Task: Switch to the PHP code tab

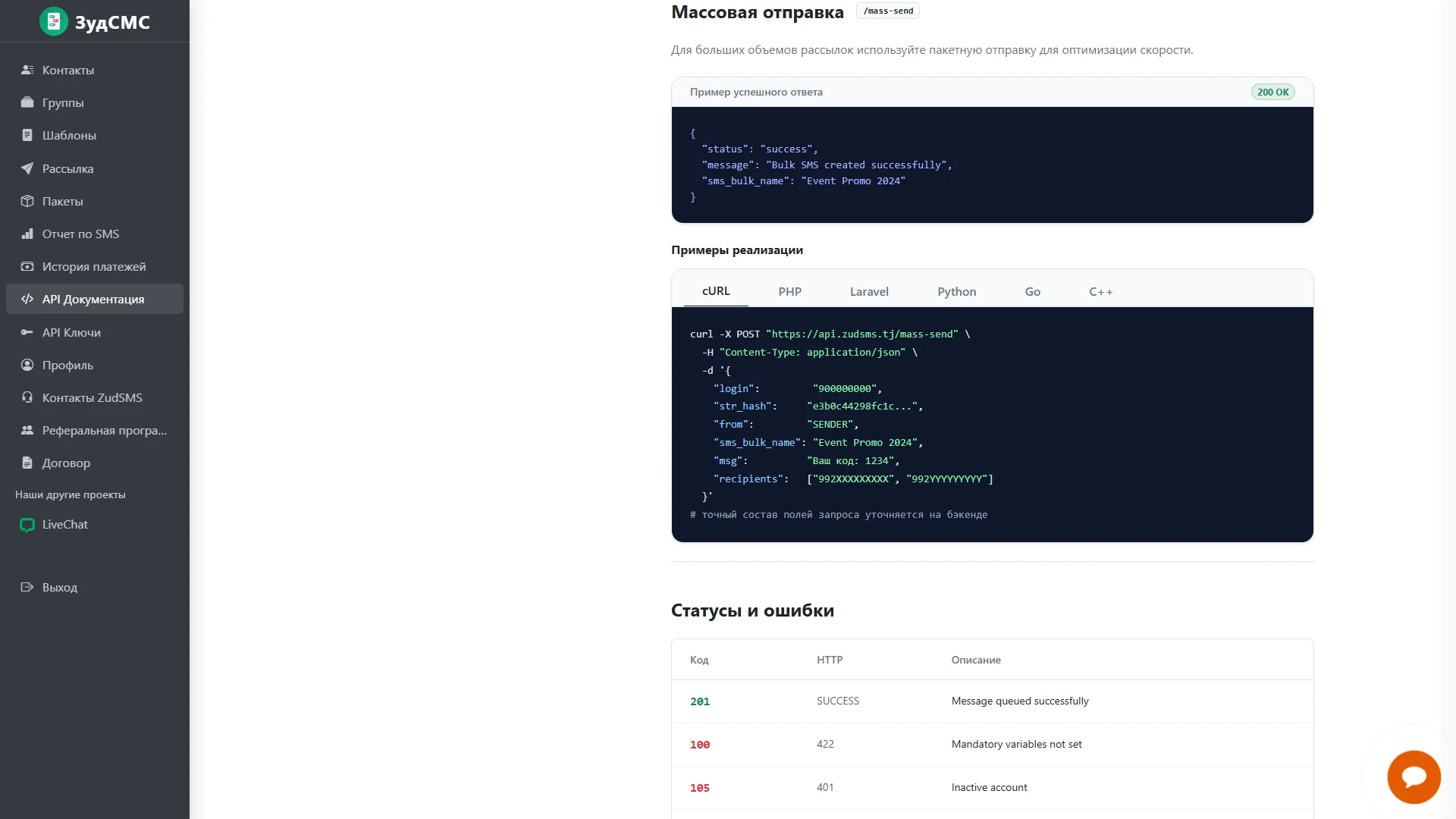Action: (x=789, y=292)
